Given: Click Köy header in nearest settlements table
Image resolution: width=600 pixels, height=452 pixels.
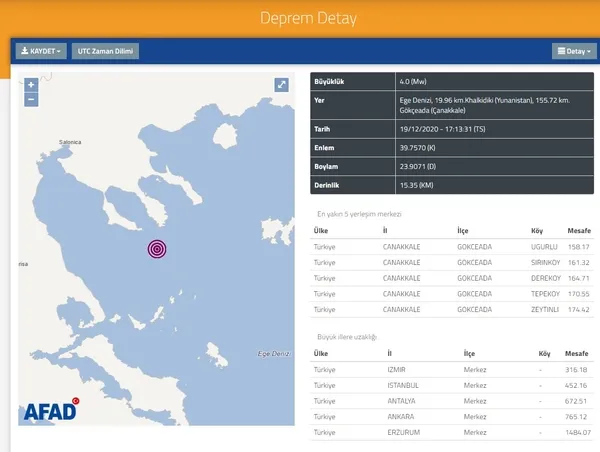Looking at the screenshot, I should point(537,230).
